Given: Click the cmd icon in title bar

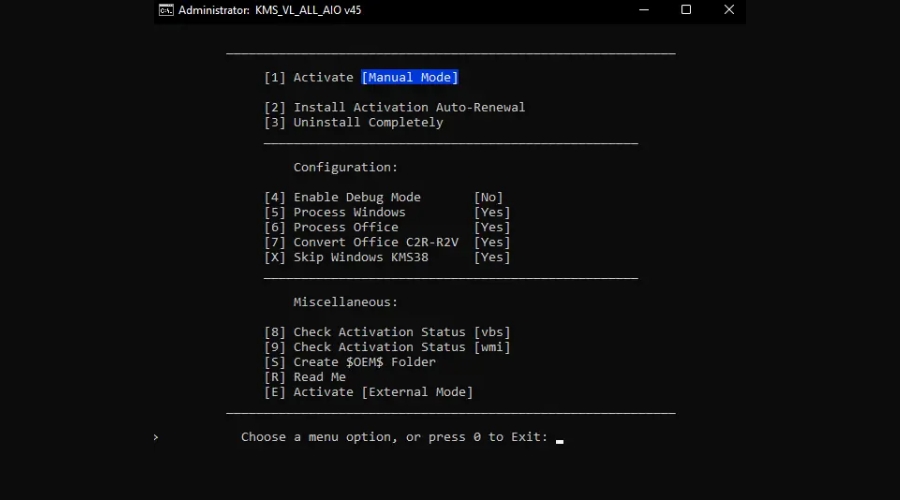Looking at the screenshot, I should (x=166, y=10).
